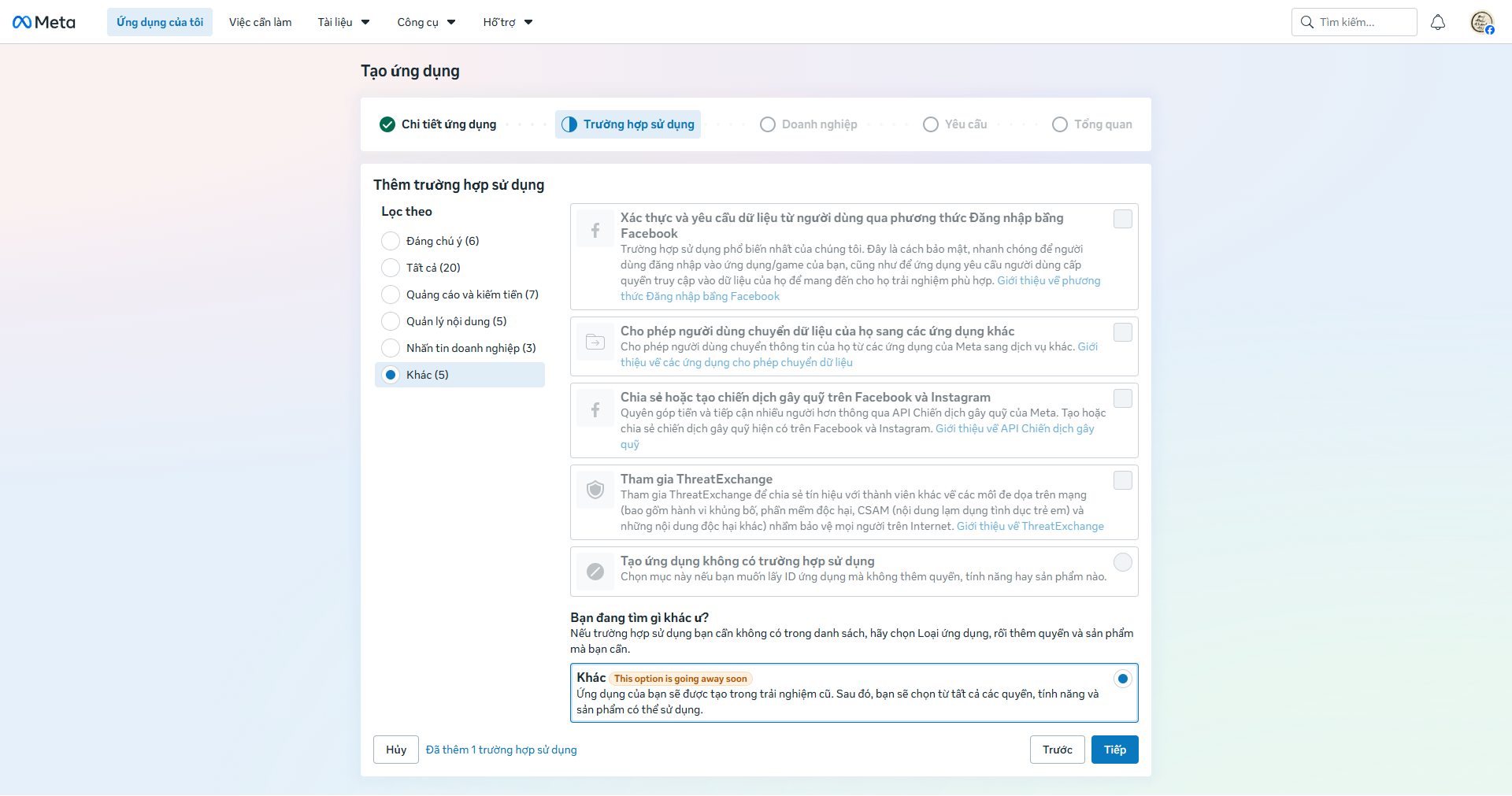Click the 'This option is going away soon' badge
Image resolution: width=1512 pixels, height=796 pixels.
[x=680, y=679]
